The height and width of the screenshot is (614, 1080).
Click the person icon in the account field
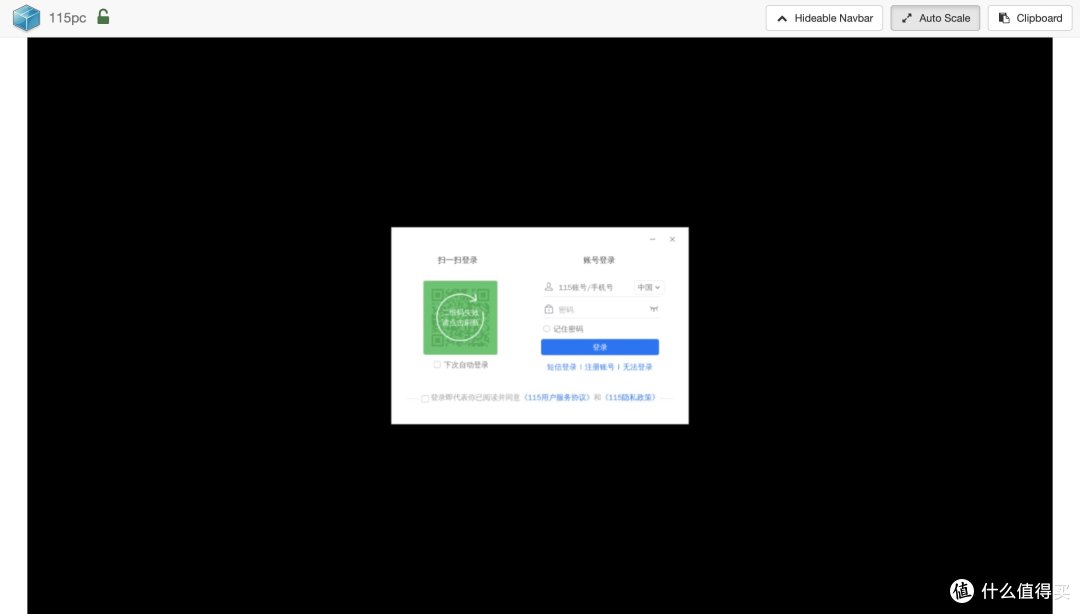(x=548, y=286)
